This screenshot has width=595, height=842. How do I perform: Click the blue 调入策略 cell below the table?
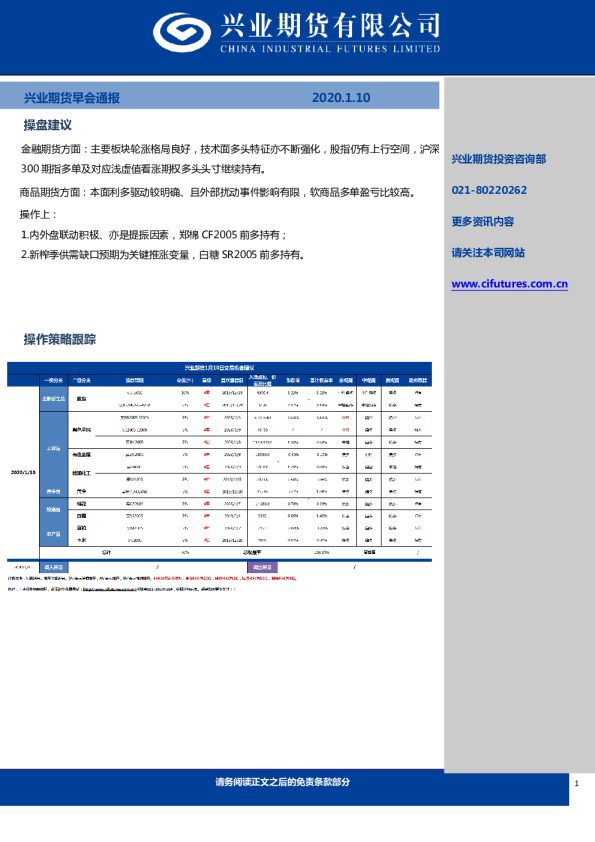pos(54,567)
